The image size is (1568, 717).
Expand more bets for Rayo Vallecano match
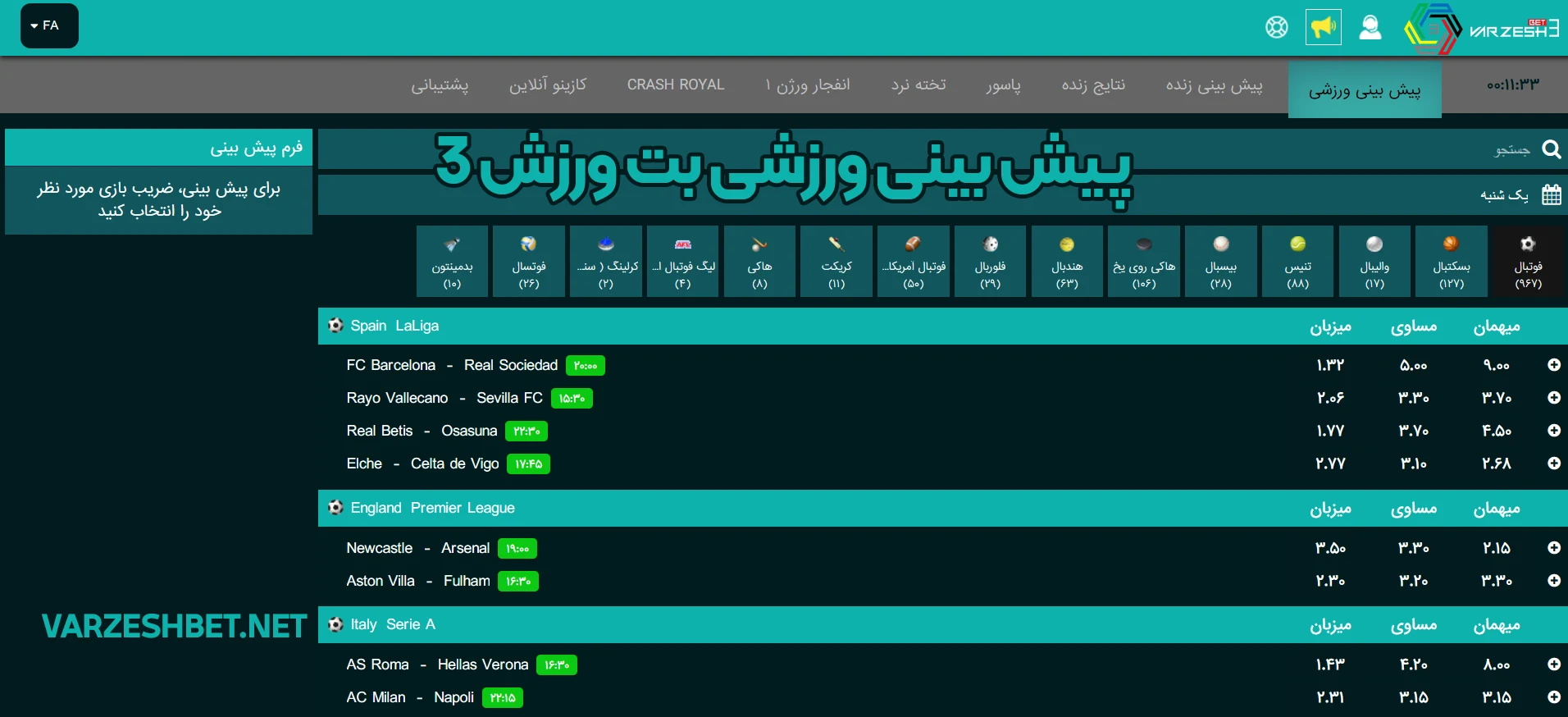pyautogui.click(x=1553, y=398)
